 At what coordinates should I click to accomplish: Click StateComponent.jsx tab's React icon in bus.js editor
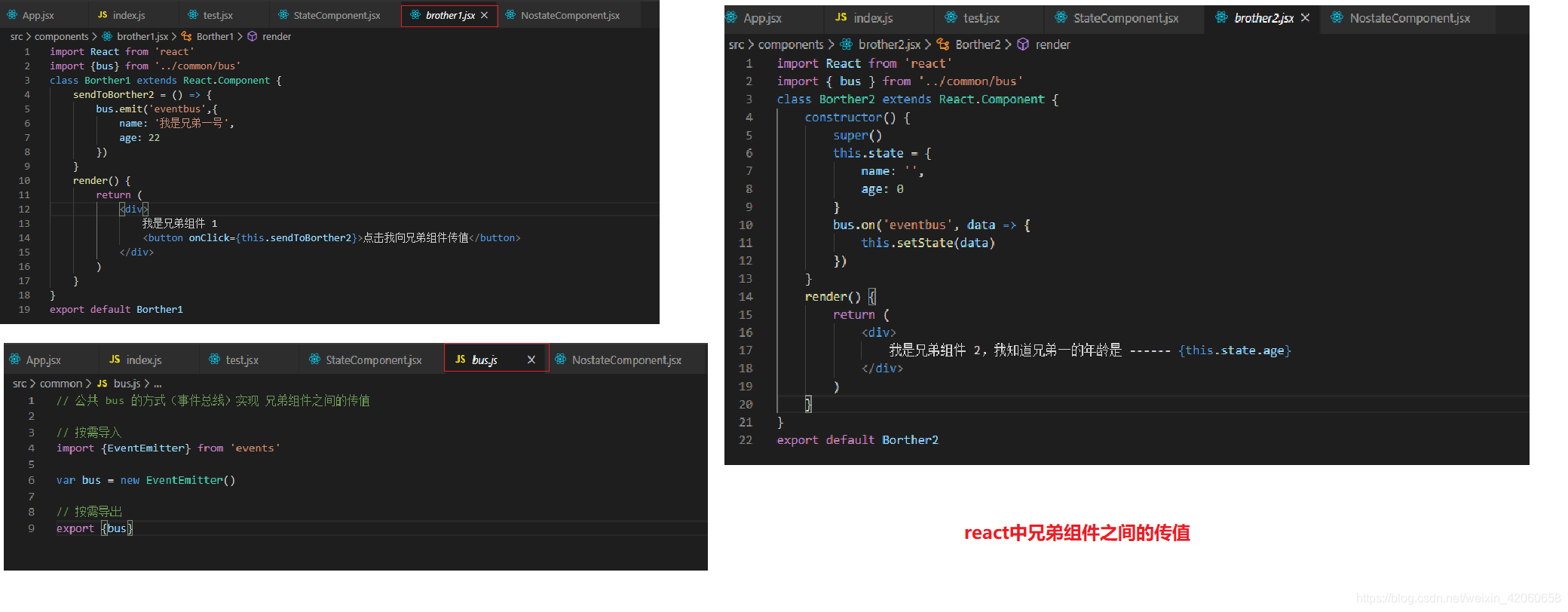(314, 360)
